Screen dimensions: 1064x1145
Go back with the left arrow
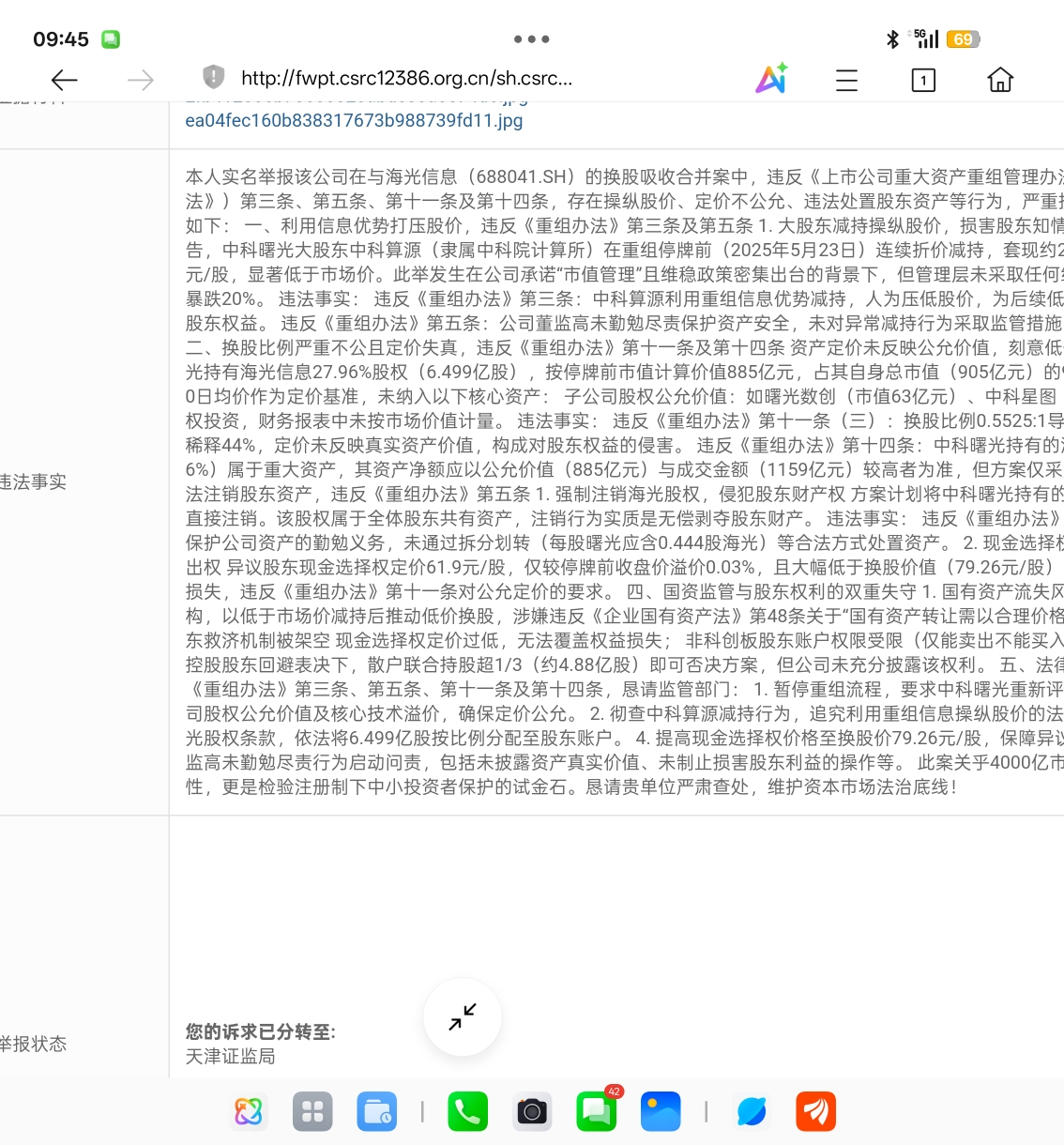click(64, 80)
